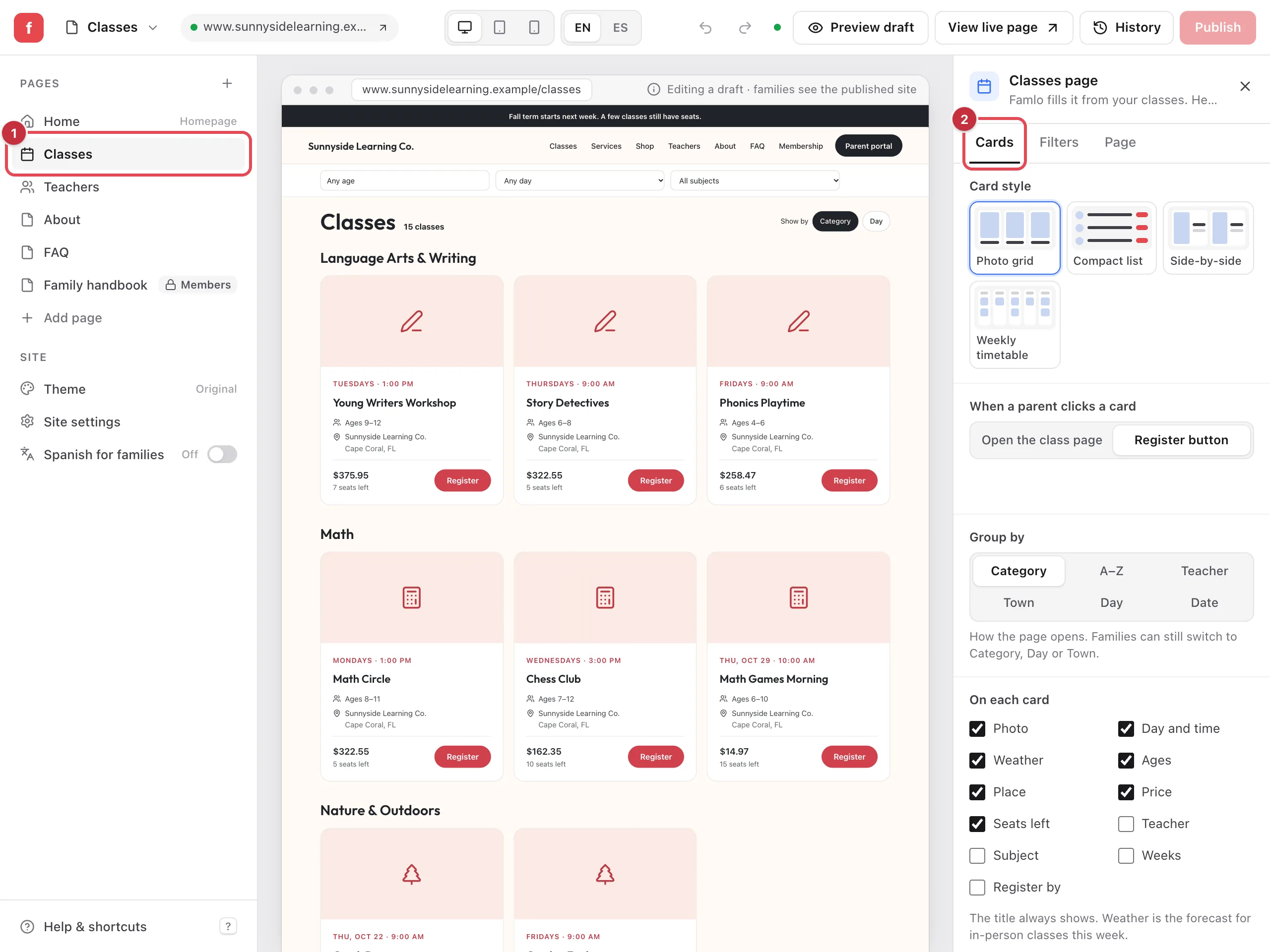Screen dimensions: 1270x952
Task: Close the Classes page panel
Action: (x=1245, y=87)
